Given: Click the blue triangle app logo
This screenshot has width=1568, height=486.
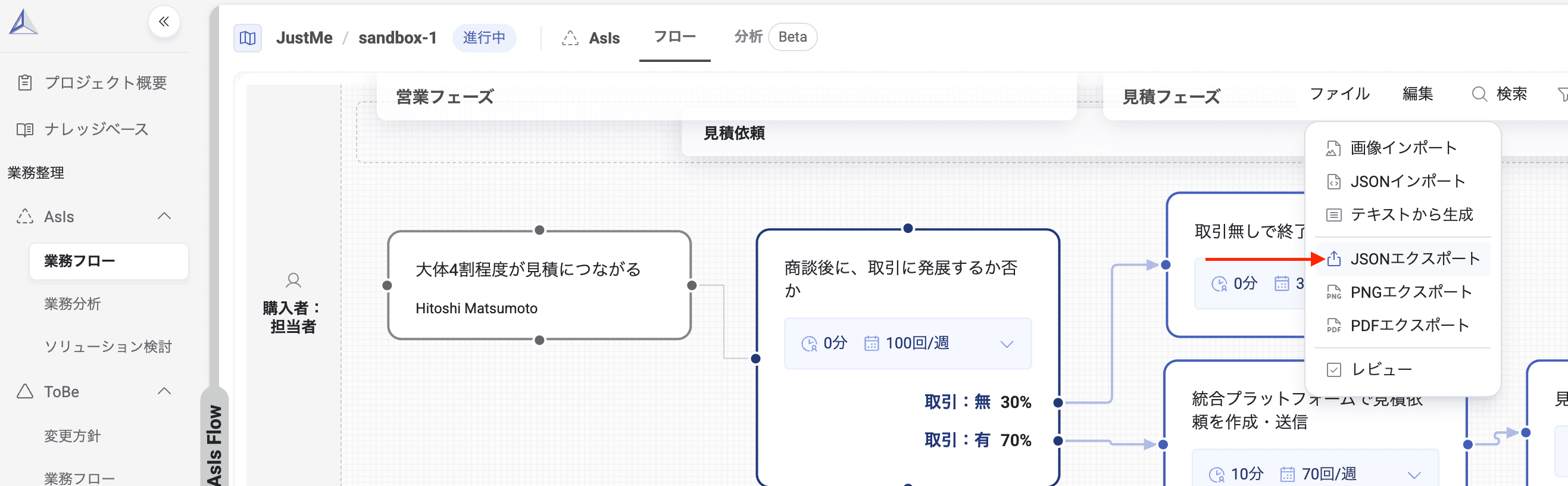Looking at the screenshot, I should 24,22.
